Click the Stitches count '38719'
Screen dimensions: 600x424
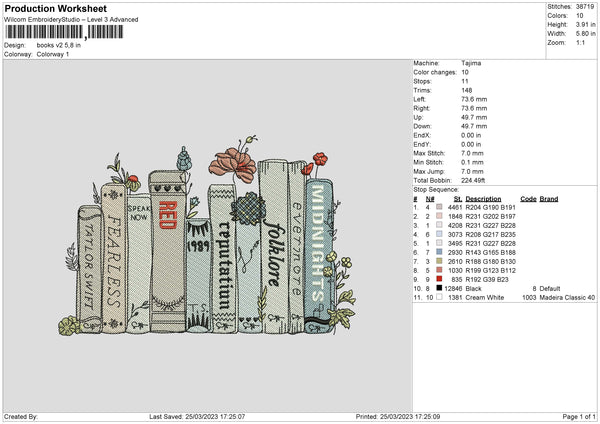[585, 7]
